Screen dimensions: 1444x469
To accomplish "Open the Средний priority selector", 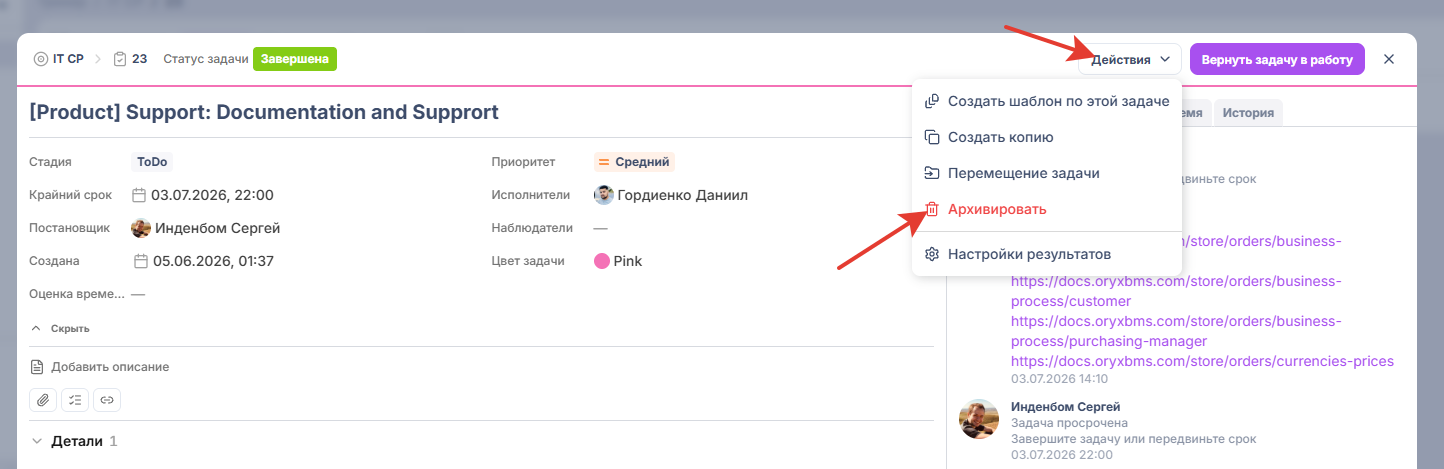I will tap(635, 162).
